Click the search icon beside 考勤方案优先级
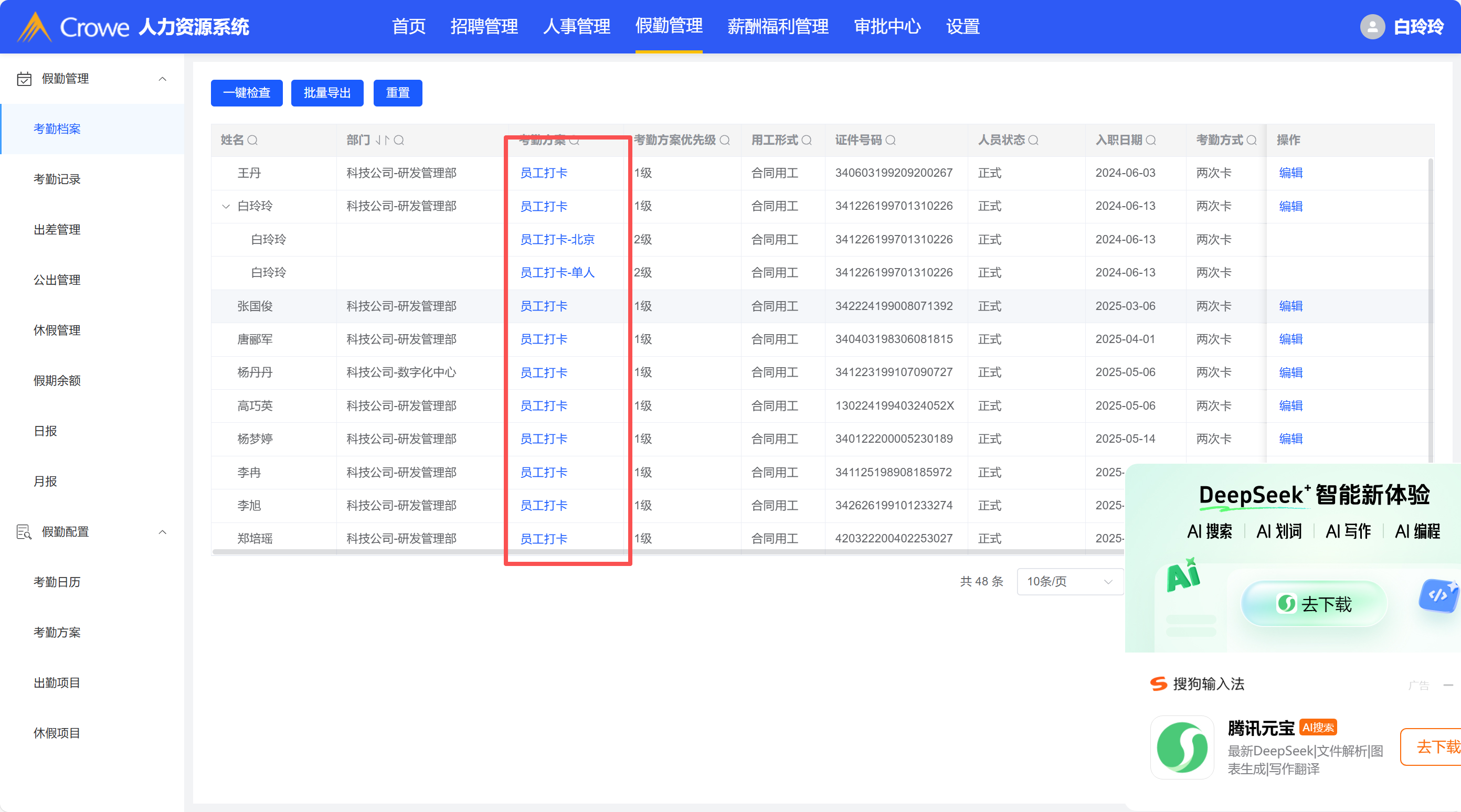1461x812 pixels. point(725,140)
